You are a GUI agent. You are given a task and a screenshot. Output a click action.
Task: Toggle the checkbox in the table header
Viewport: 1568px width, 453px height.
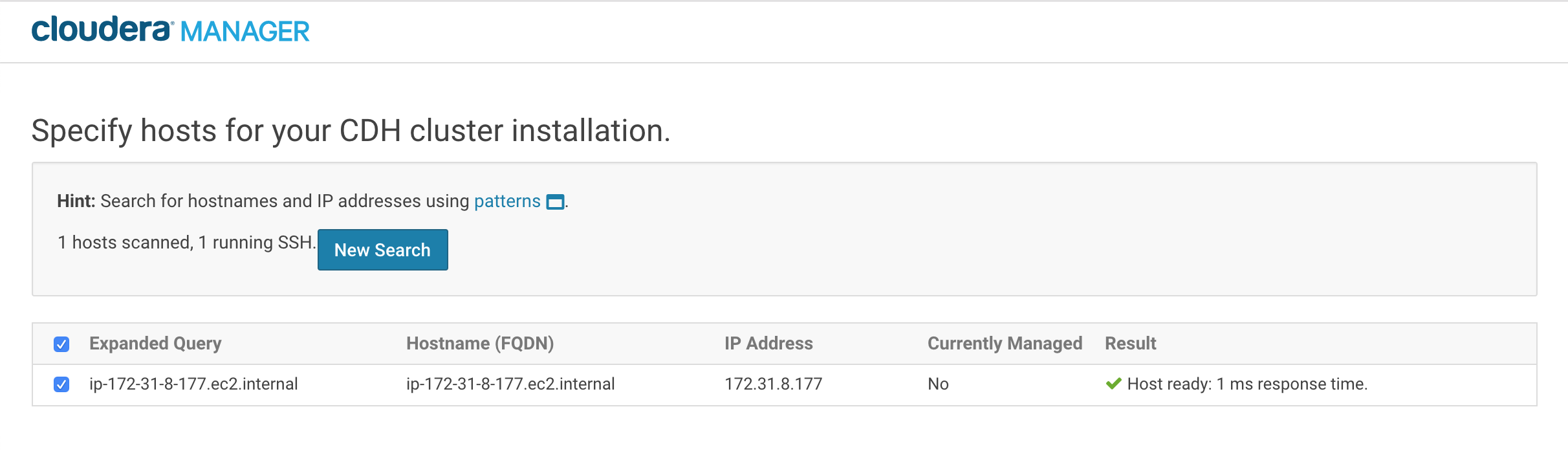tap(61, 344)
